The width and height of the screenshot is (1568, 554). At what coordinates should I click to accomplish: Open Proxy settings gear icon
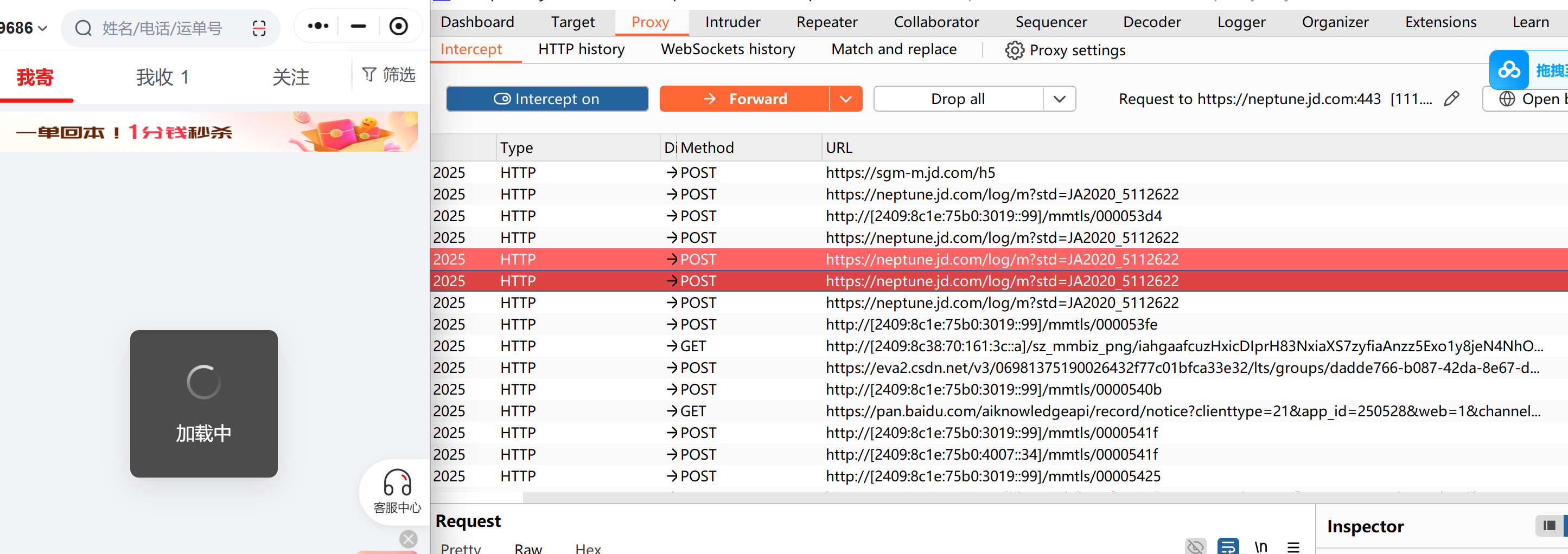coord(1014,50)
